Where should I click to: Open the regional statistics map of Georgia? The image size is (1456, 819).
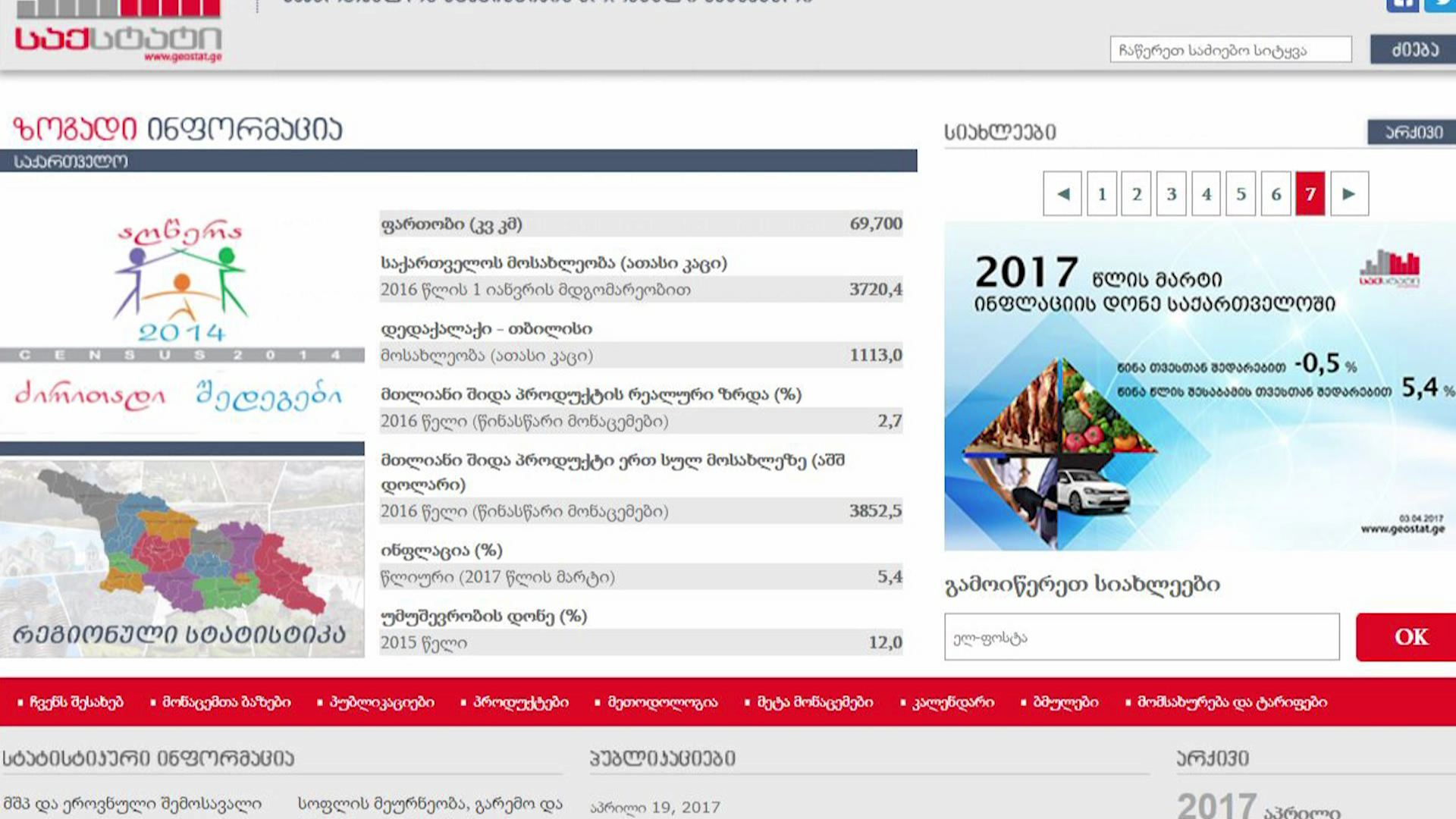pyautogui.click(x=180, y=557)
